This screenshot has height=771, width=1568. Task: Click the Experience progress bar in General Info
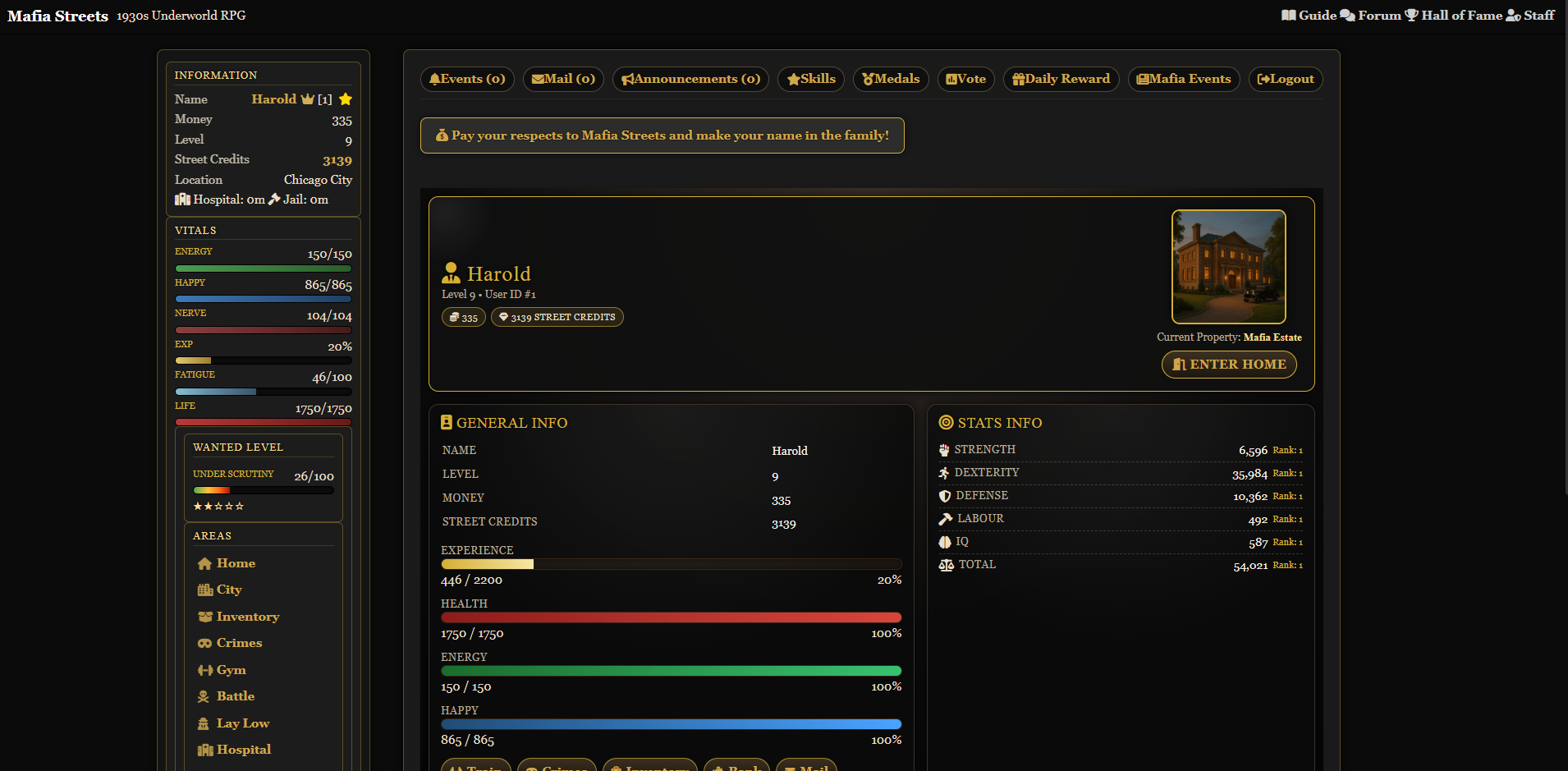pos(671,564)
